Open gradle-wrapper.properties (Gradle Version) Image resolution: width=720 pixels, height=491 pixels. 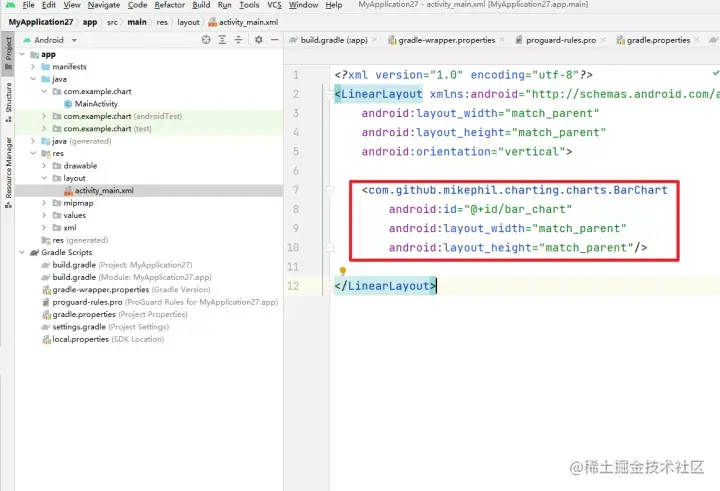coord(126,290)
